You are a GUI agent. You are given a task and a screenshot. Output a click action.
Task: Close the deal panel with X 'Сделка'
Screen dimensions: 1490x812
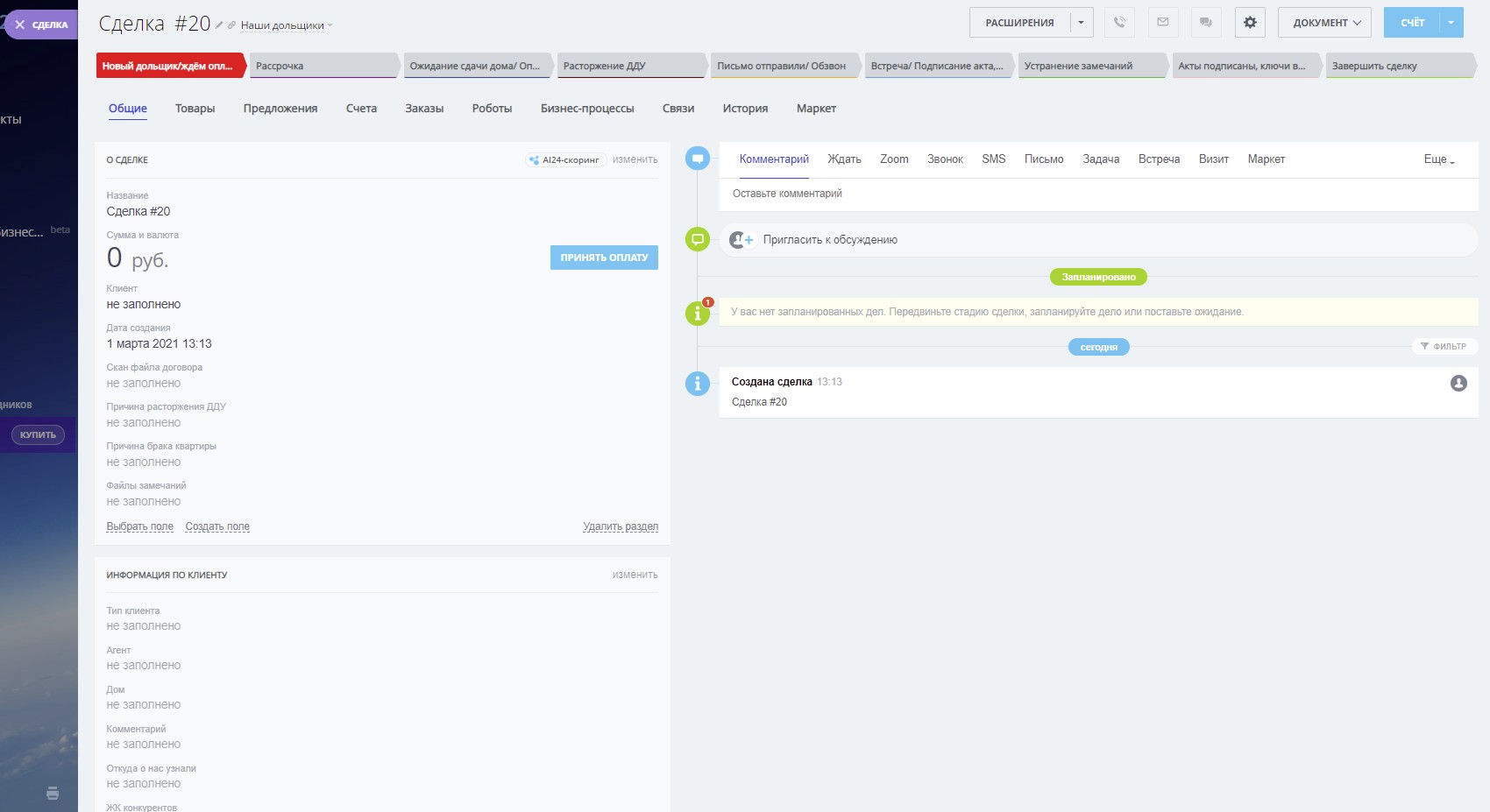tap(39, 25)
